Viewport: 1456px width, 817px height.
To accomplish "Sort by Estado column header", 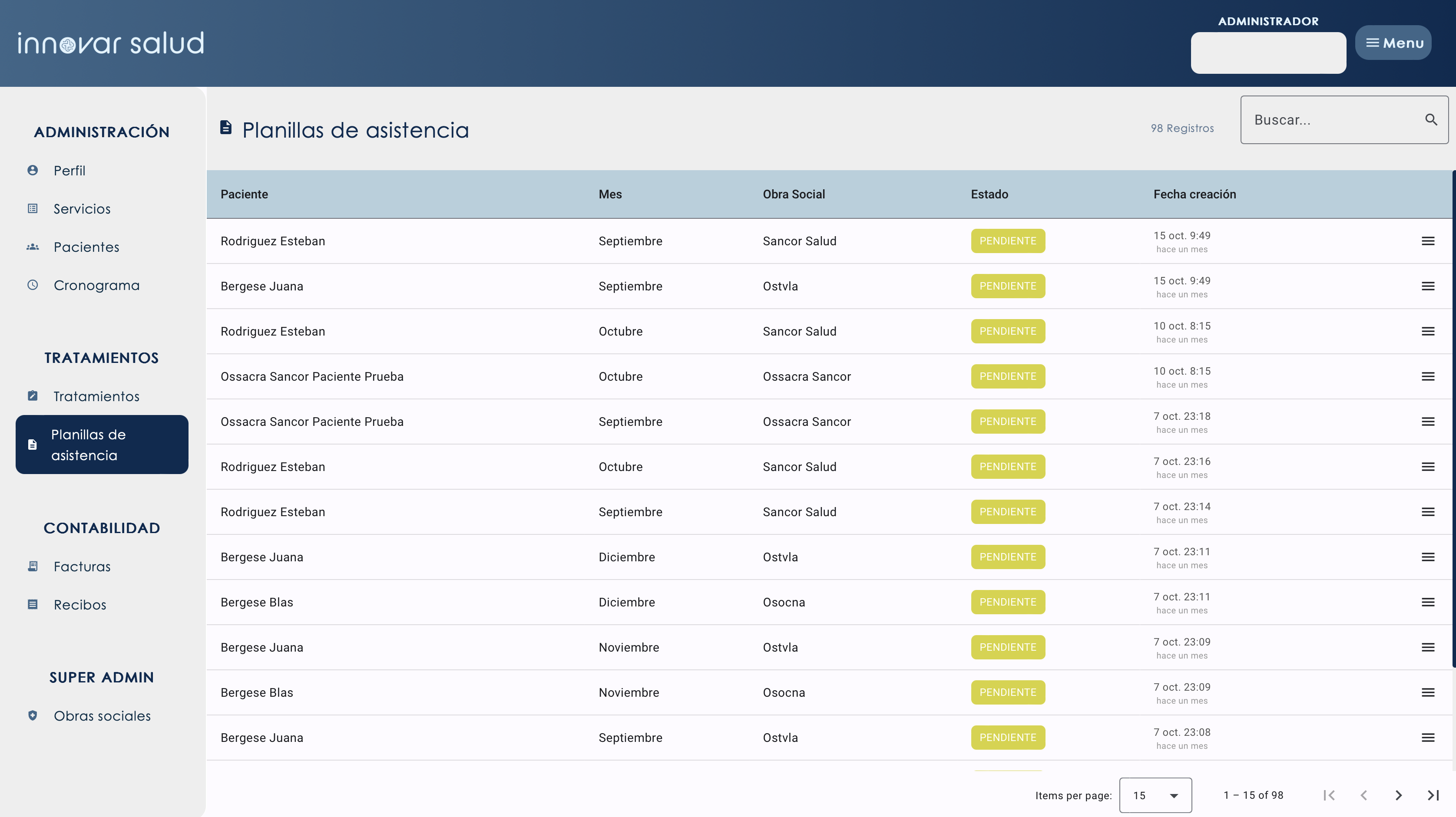I will [x=989, y=194].
